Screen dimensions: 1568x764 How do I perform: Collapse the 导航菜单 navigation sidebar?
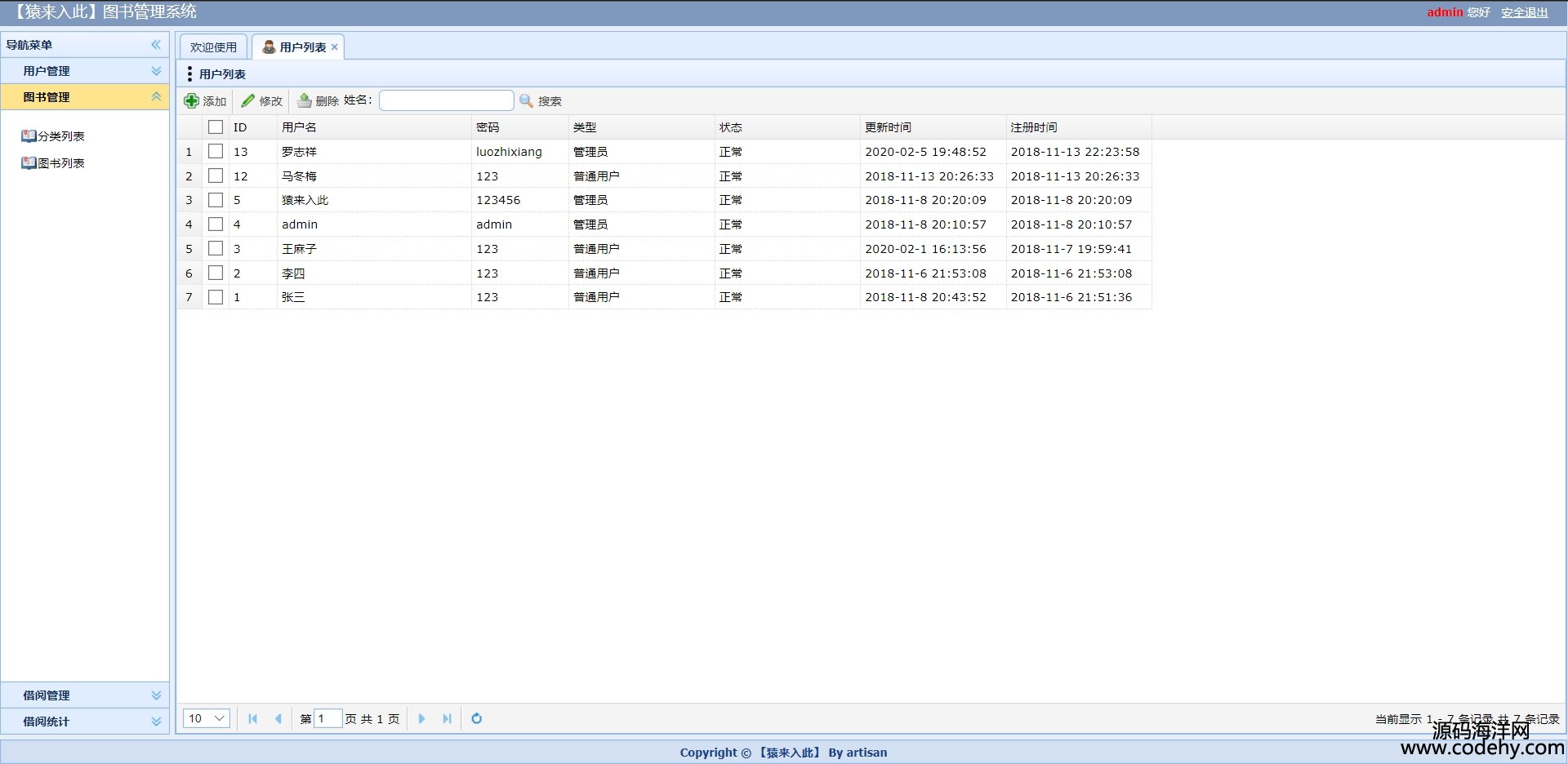click(x=156, y=45)
